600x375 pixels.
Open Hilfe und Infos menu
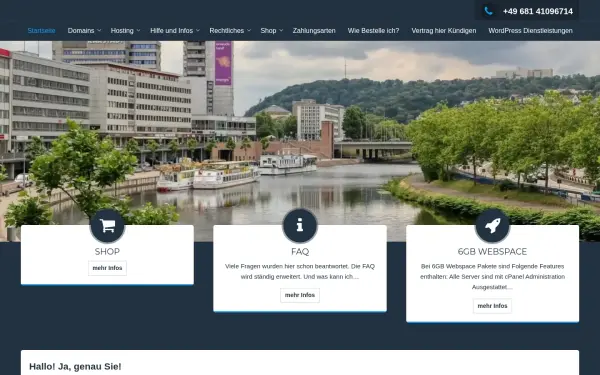pyautogui.click(x=171, y=31)
